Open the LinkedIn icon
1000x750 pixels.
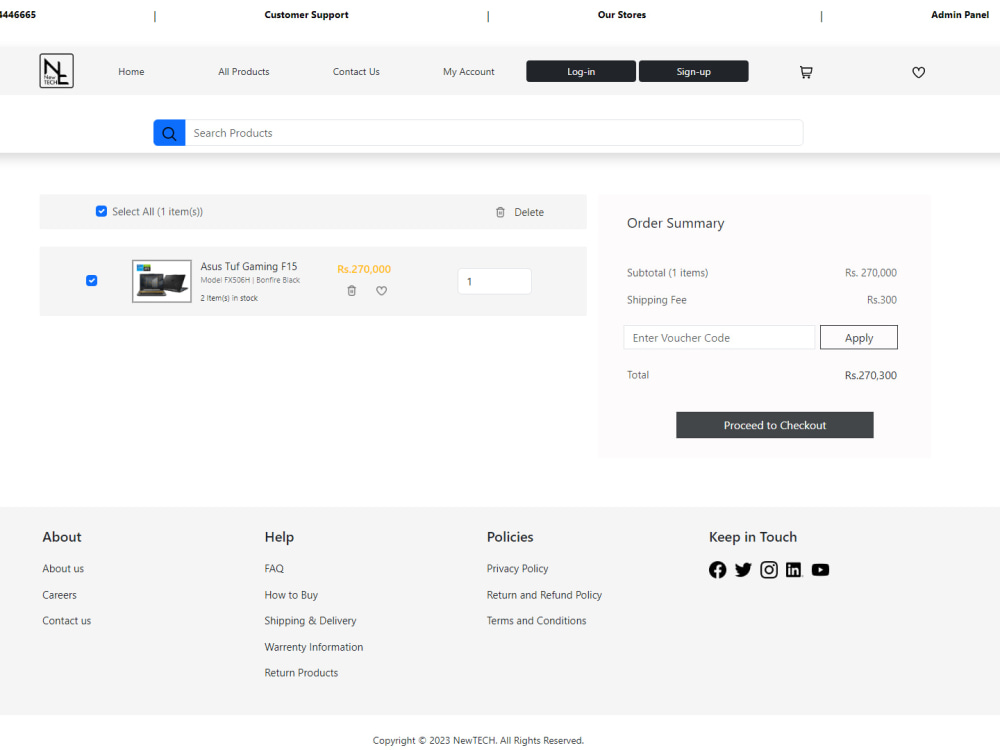(x=794, y=570)
